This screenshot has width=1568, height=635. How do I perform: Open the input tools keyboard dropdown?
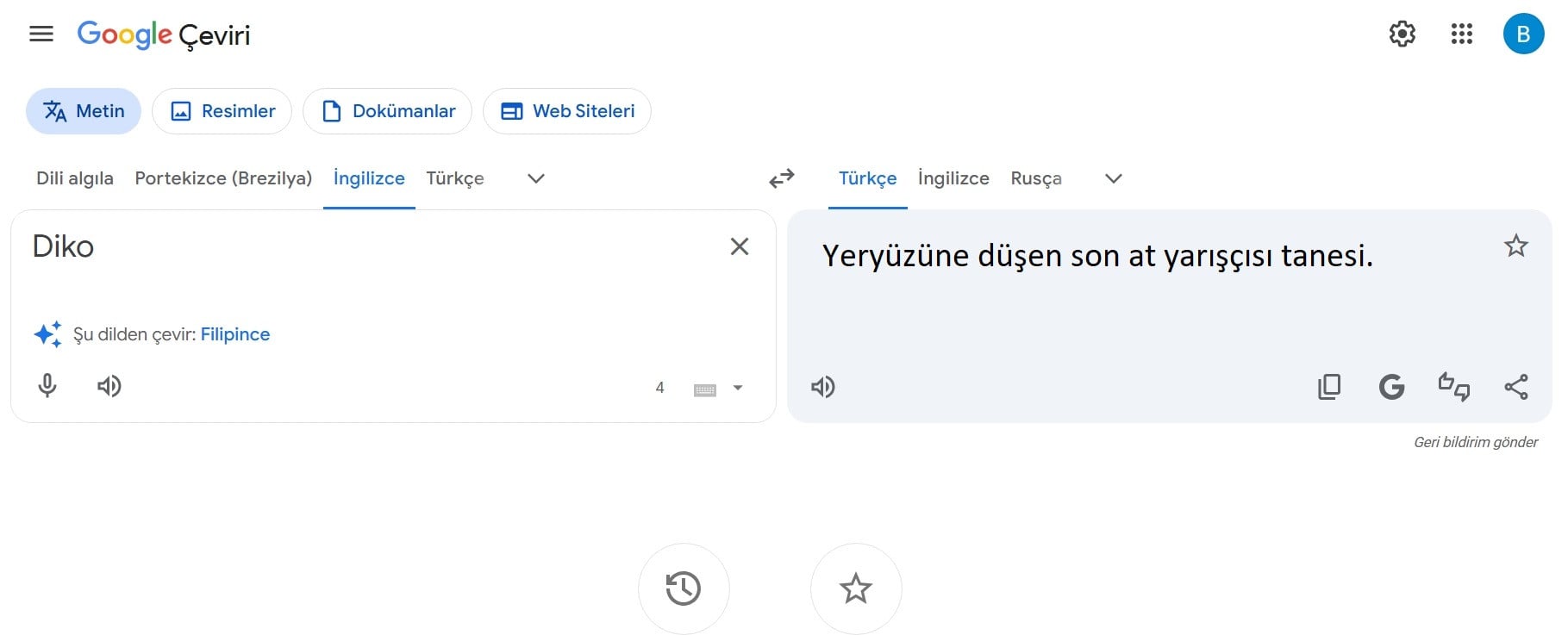coord(737,389)
